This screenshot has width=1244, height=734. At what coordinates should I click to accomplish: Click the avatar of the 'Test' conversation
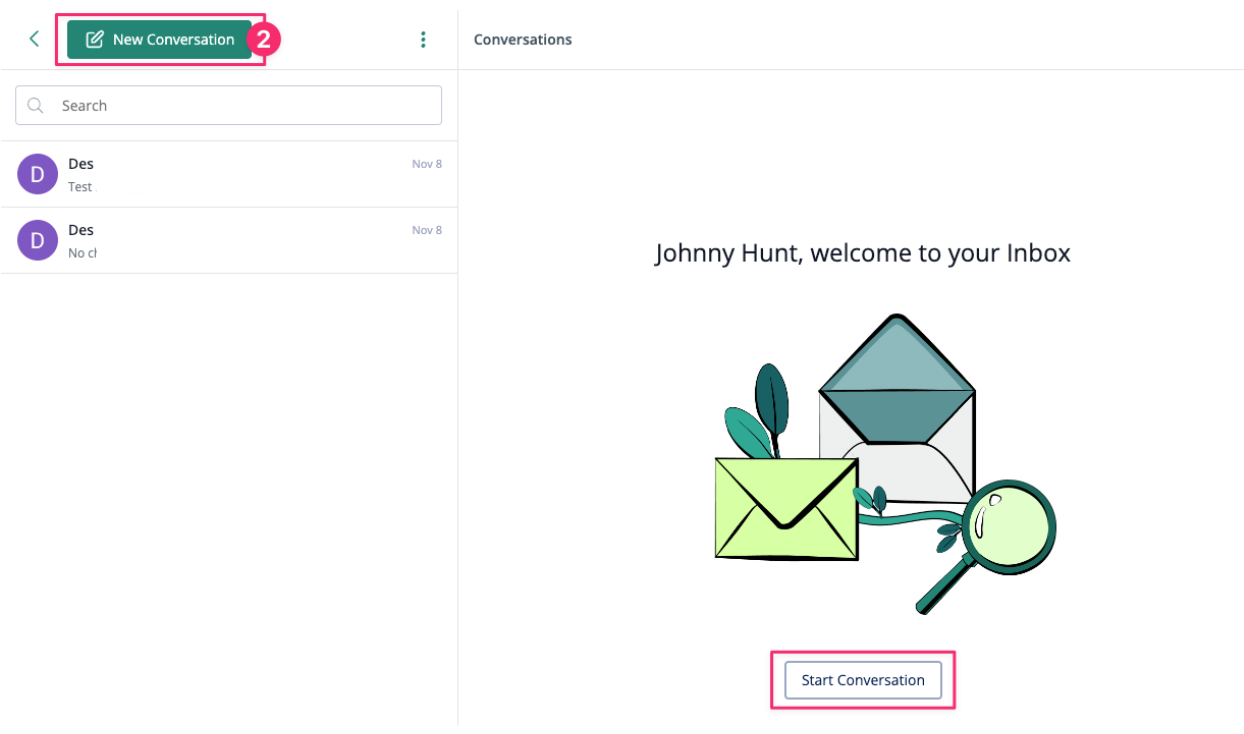tap(38, 174)
